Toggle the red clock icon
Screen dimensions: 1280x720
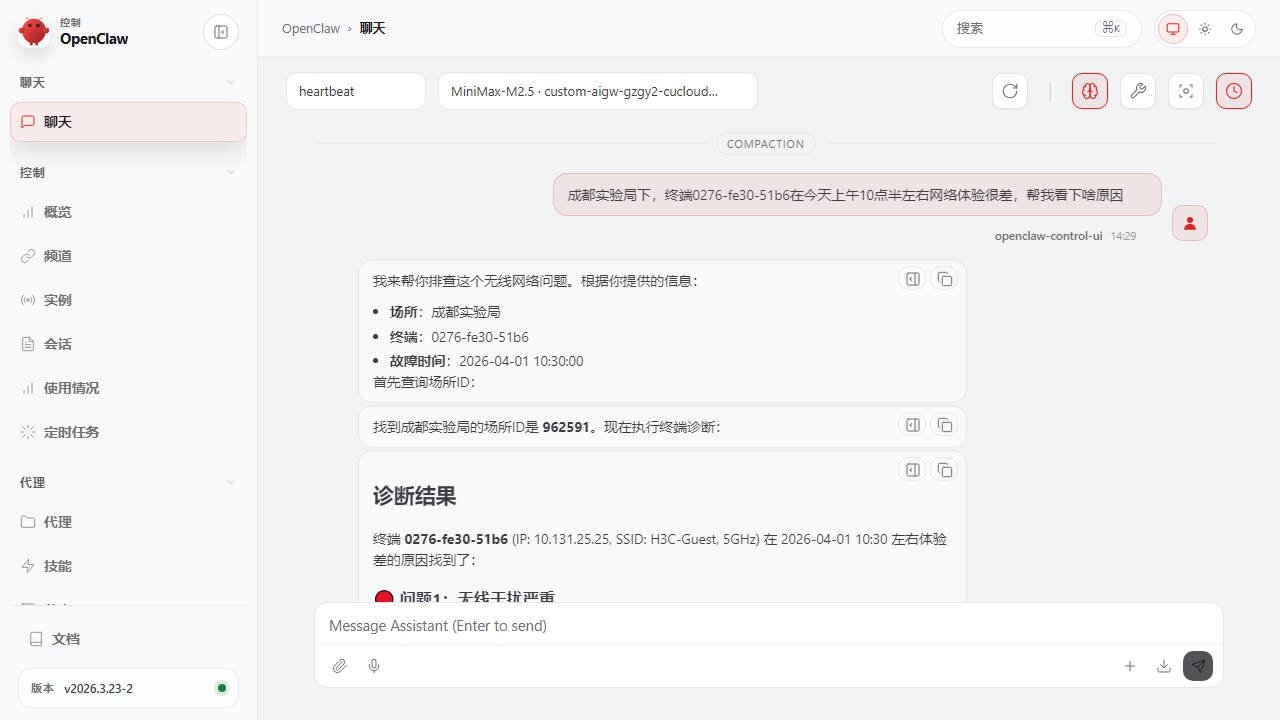point(1234,91)
